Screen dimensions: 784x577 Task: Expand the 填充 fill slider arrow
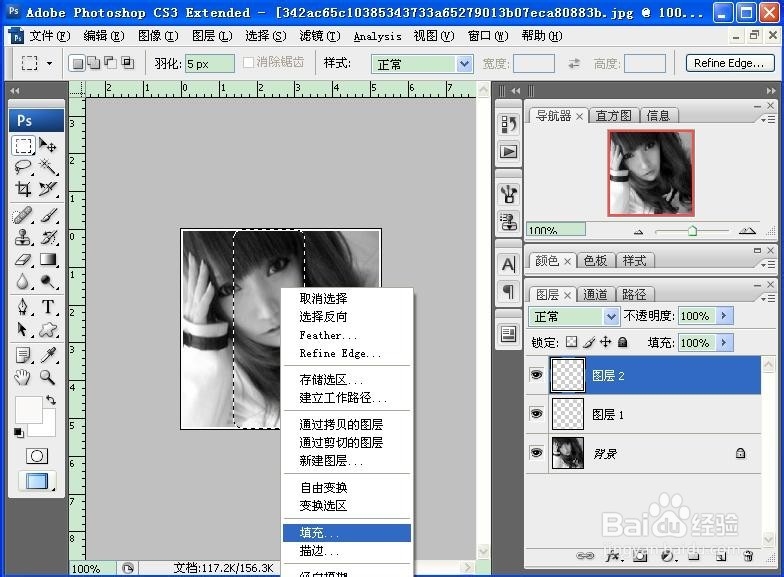[x=724, y=343]
